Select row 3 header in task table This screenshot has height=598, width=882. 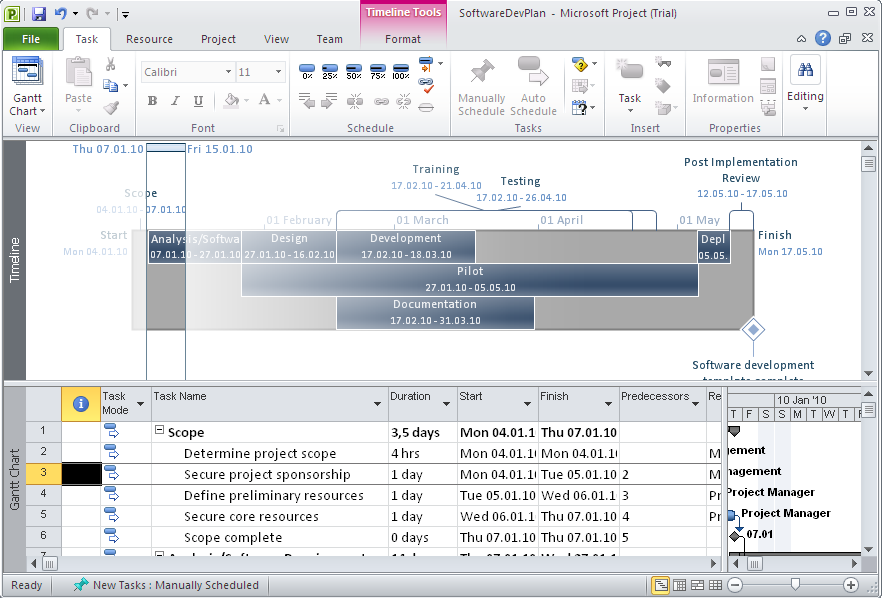tap(43, 474)
